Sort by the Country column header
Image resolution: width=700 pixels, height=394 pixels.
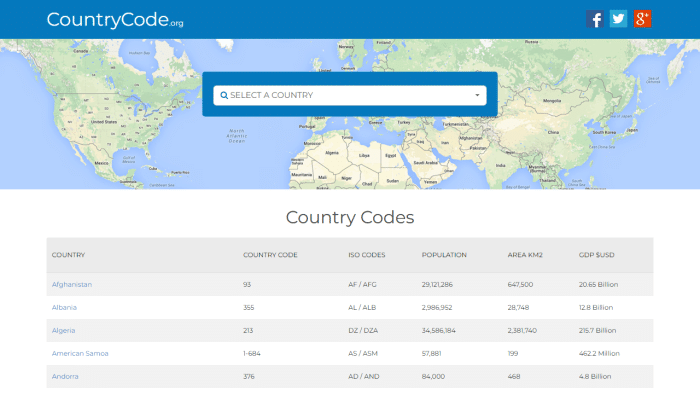68,255
